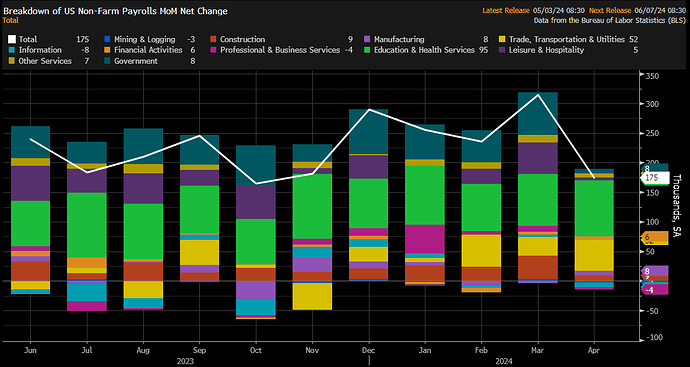Toggle the Mining & Logging legend swatch
This screenshot has width=690, height=367.
pyautogui.click(x=107, y=40)
